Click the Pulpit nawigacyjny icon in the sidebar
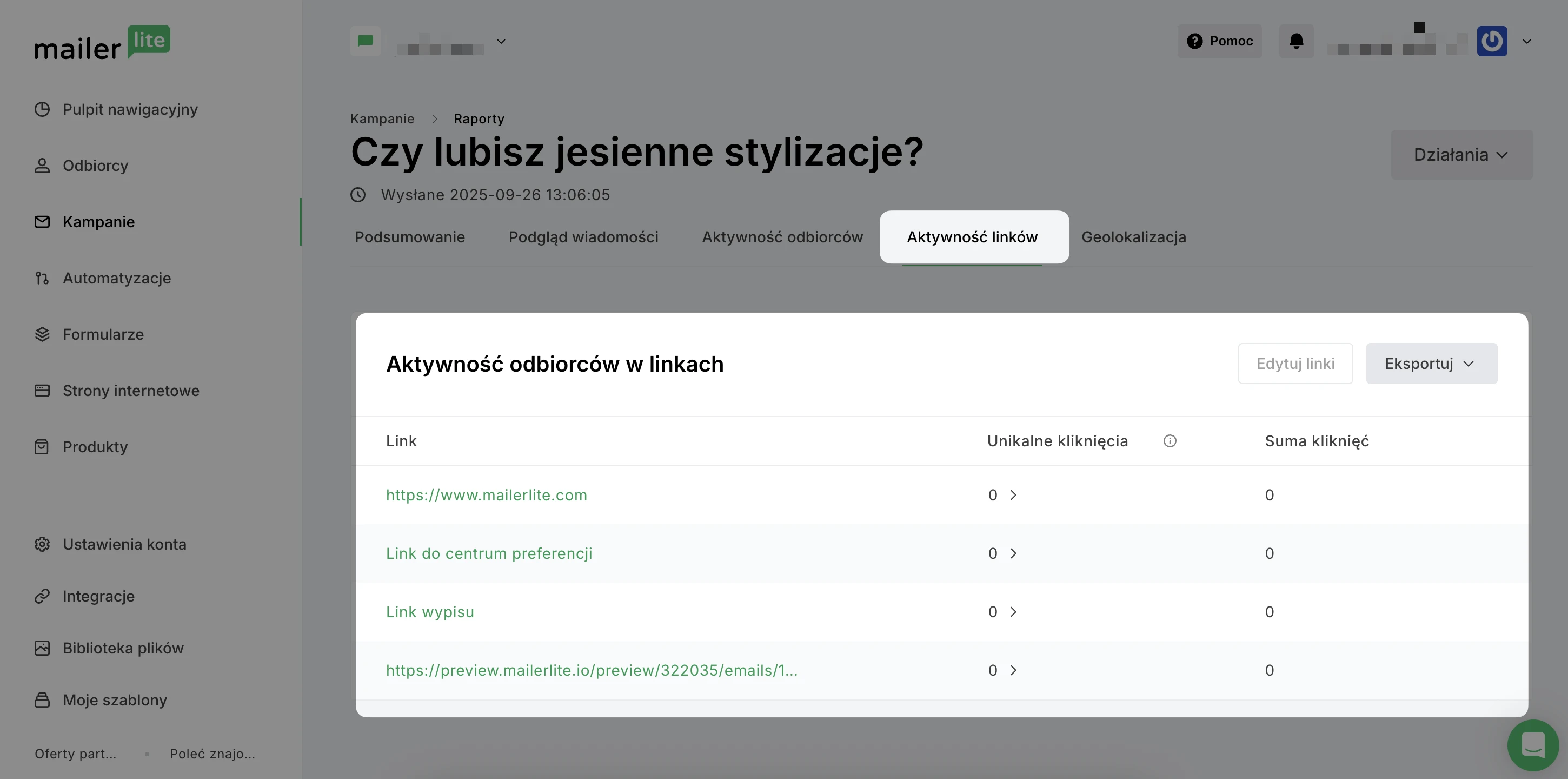This screenshot has width=1568, height=779. tap(42, 110)
